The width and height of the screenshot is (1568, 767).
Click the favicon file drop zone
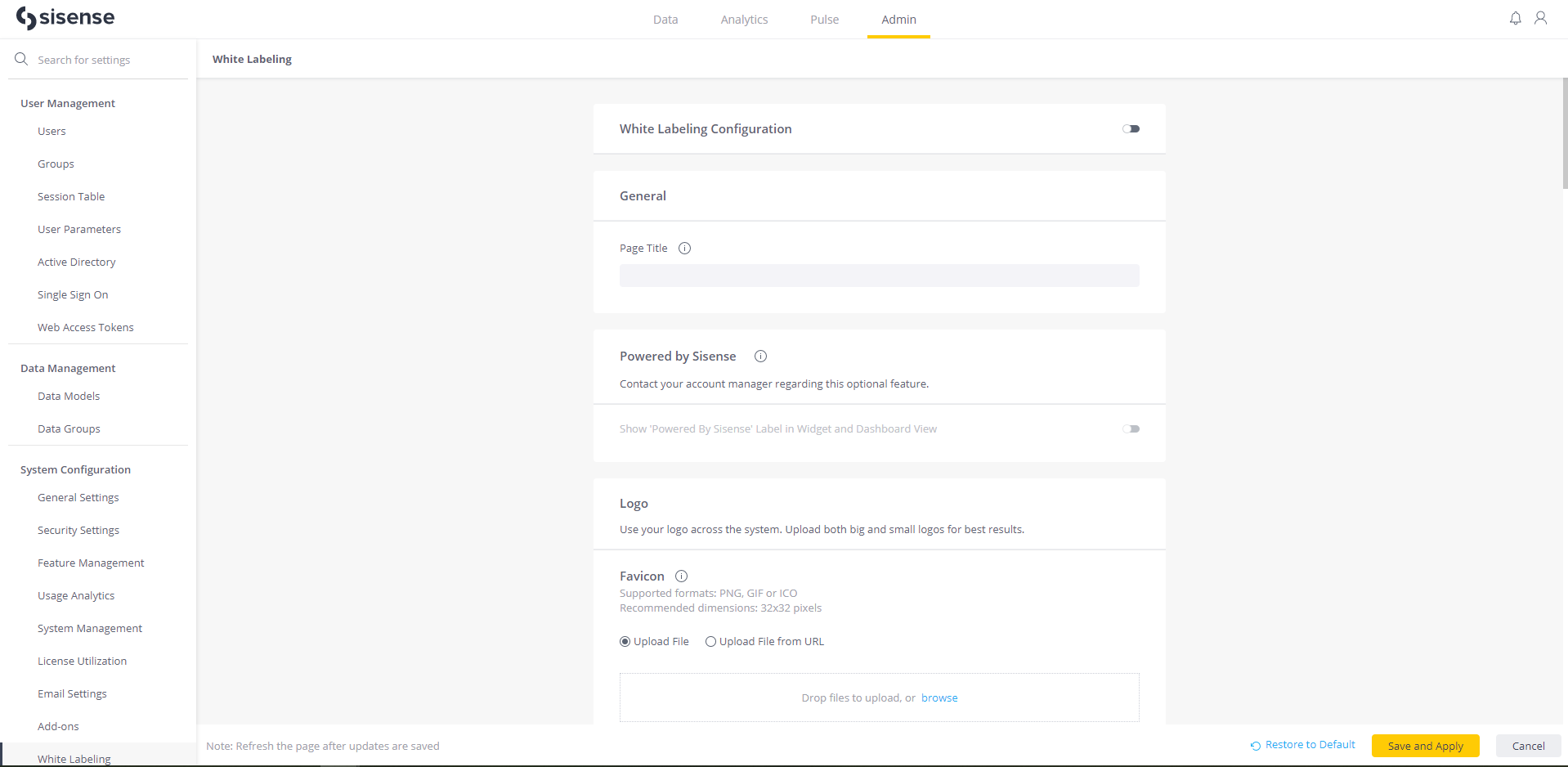click(879, 697)
